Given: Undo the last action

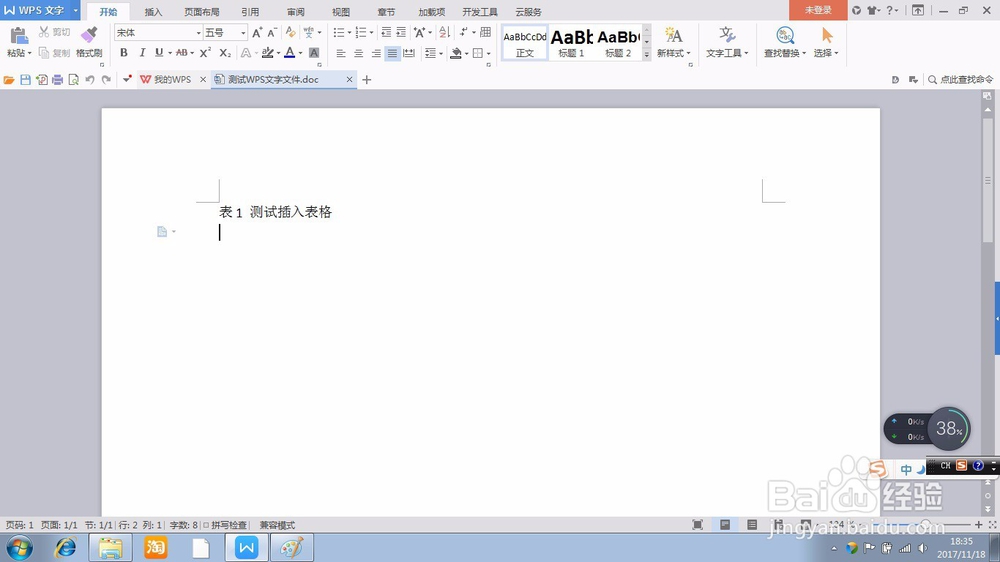Looking at the screenshot, I should click(90, 80).
